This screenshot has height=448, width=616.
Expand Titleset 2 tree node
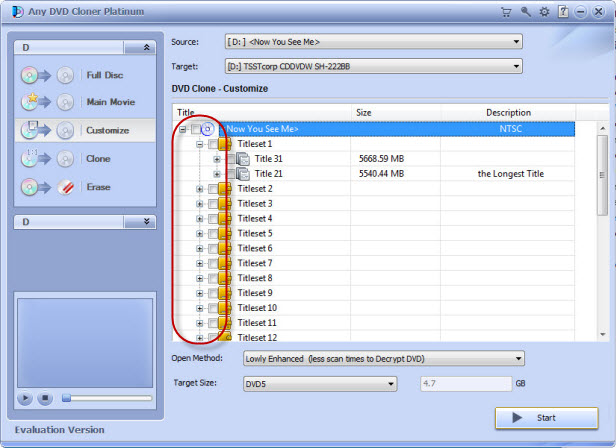[x=200, y=189]
